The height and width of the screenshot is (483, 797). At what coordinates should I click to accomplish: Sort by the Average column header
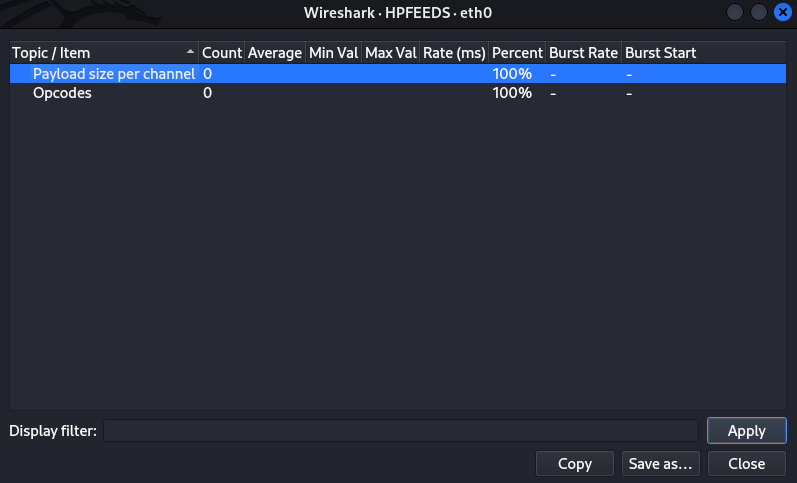click(275, 52)
